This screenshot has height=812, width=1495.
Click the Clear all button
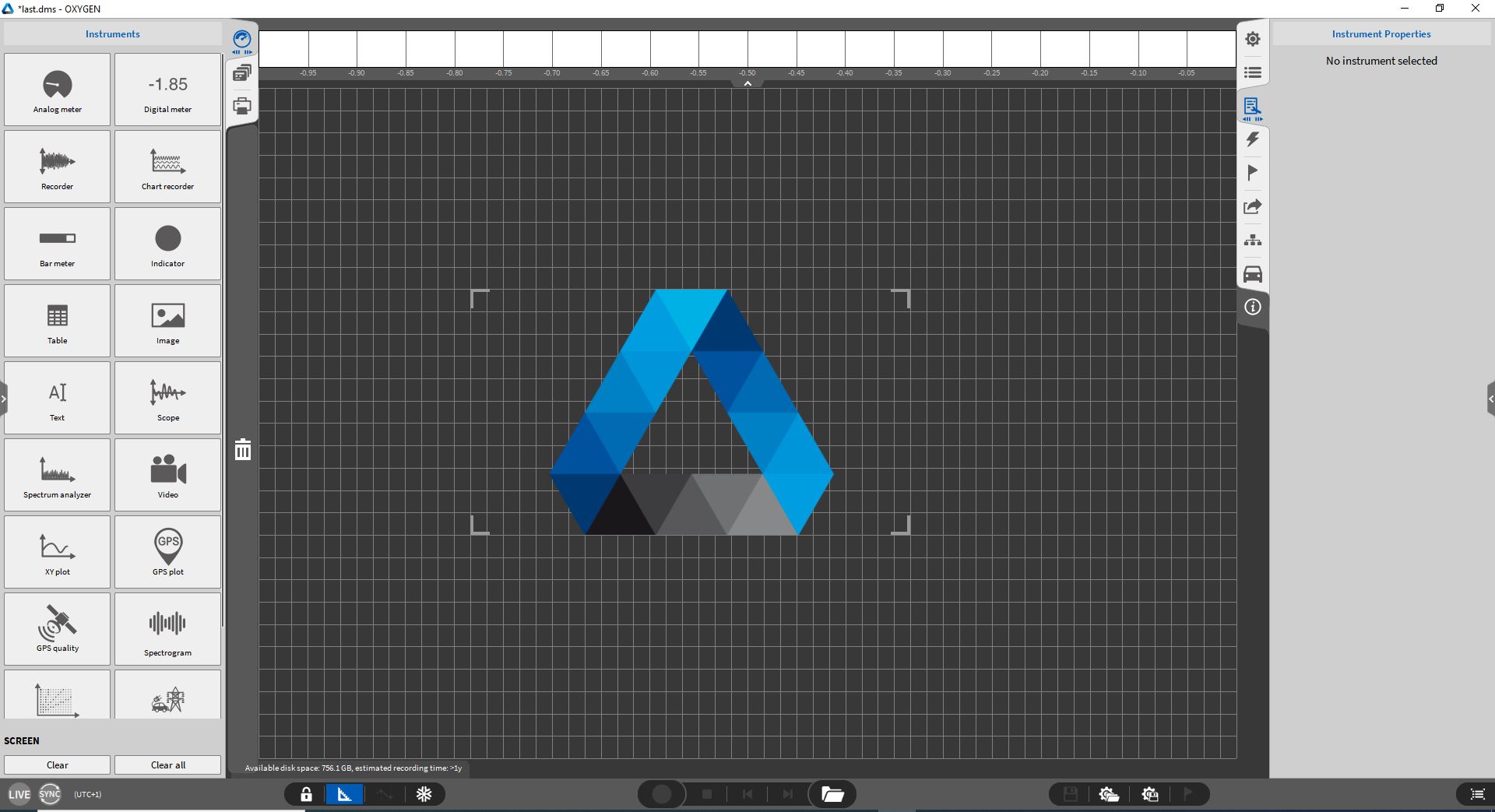tap(167, 765)
